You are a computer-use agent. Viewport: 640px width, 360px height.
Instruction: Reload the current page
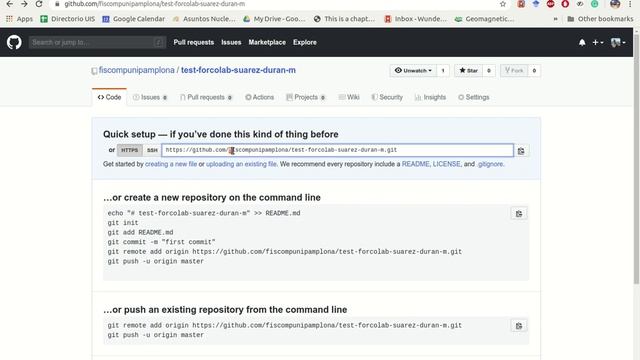coord(39,4)
